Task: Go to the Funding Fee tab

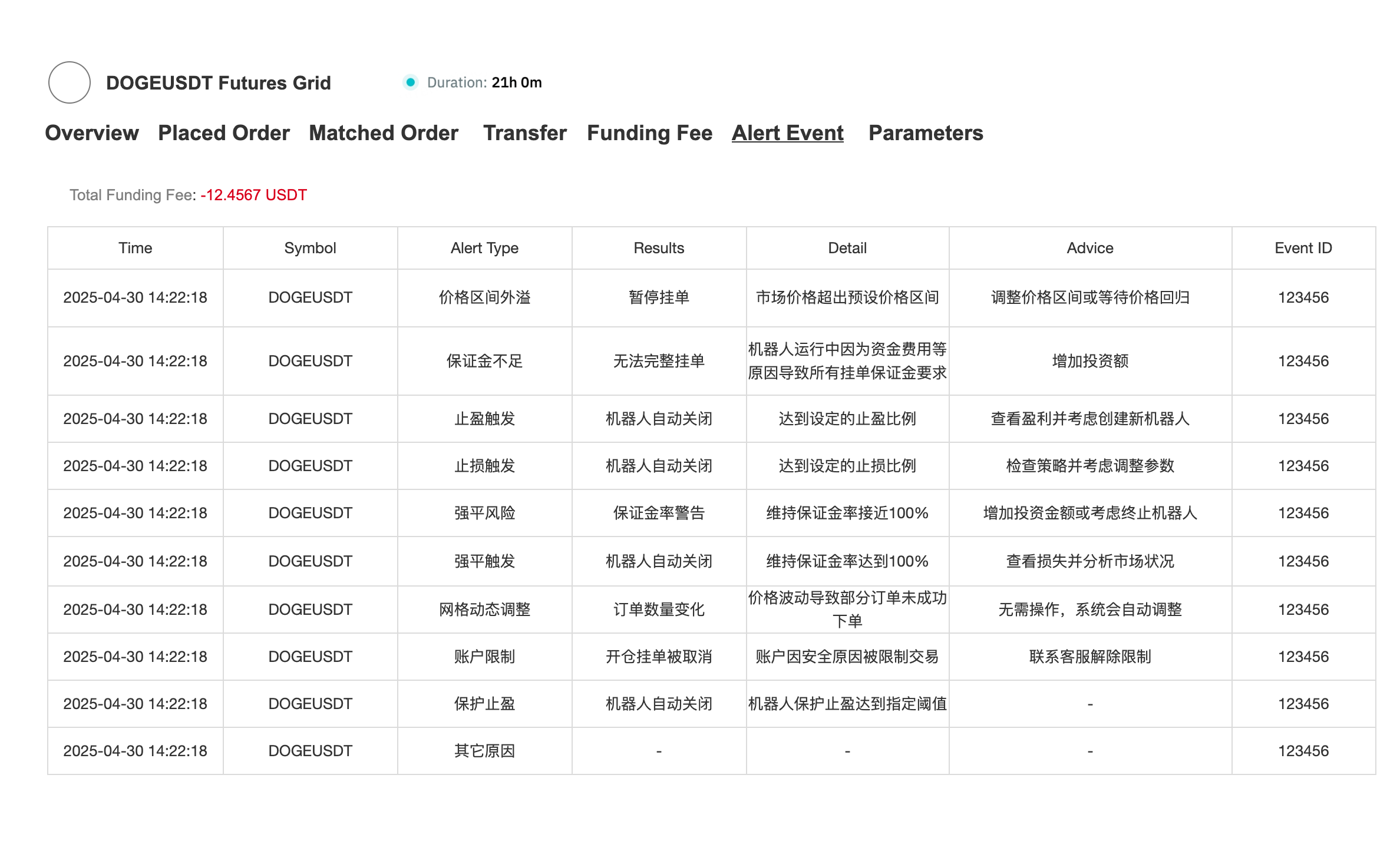Action: tap(649, 133)
